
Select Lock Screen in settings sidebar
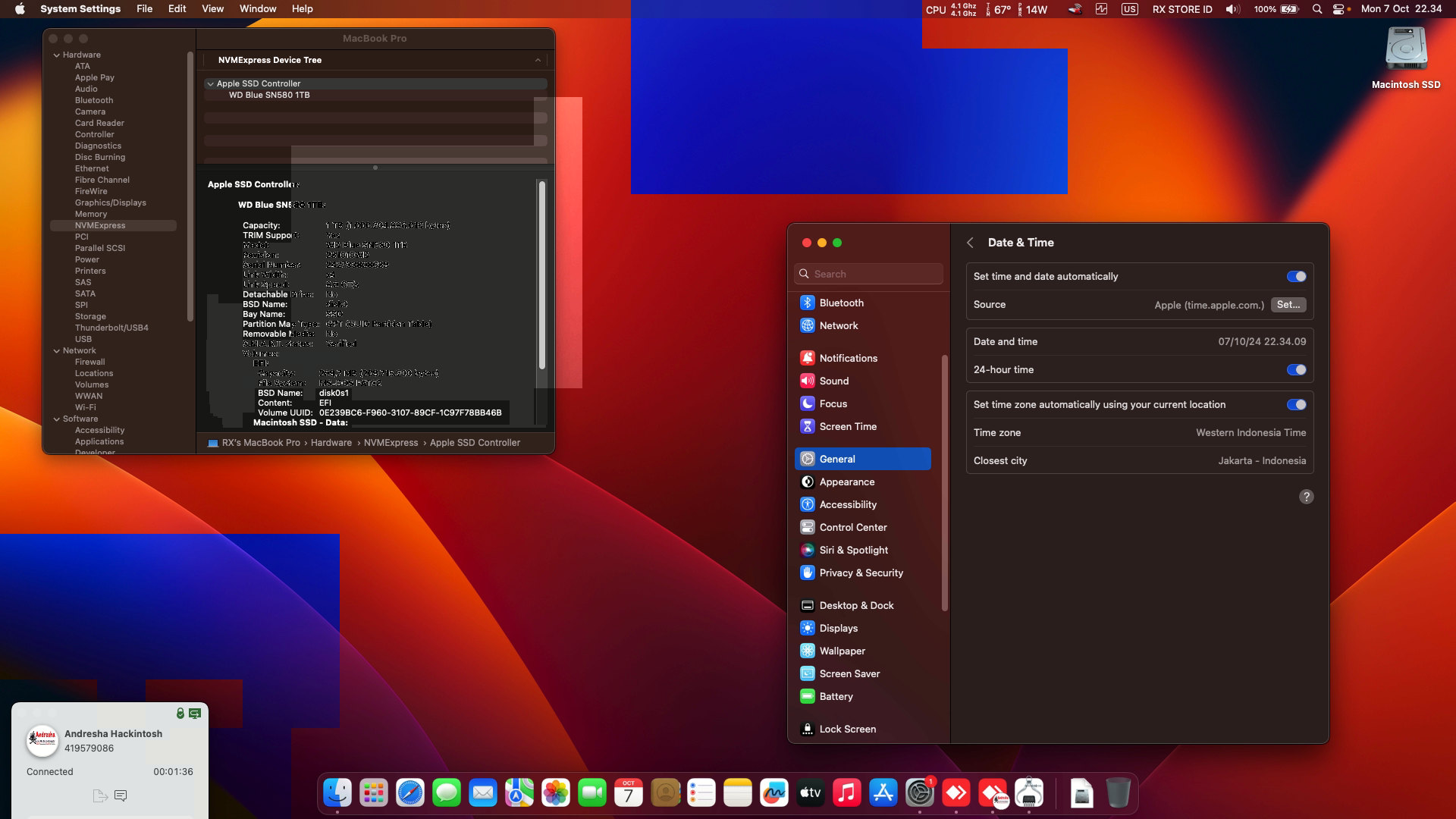click(863, 729)
